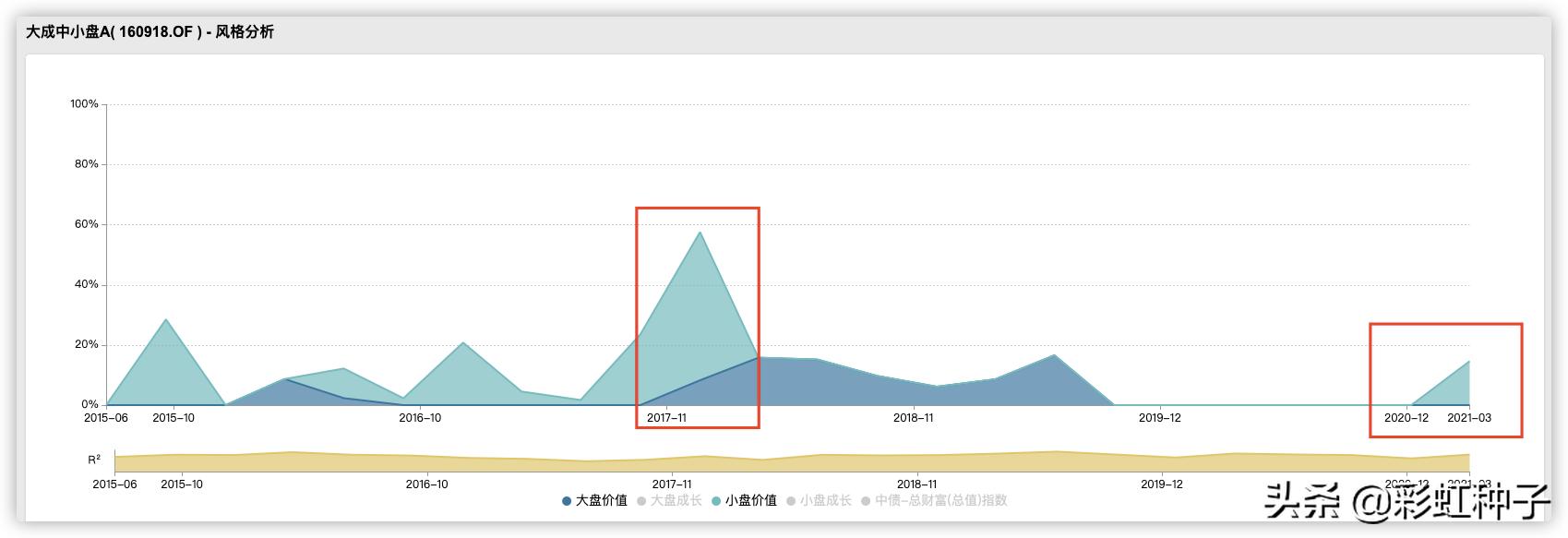Click the 100% y-axis label
This screenshot has height=538, width=1568.
click(84, 104)
